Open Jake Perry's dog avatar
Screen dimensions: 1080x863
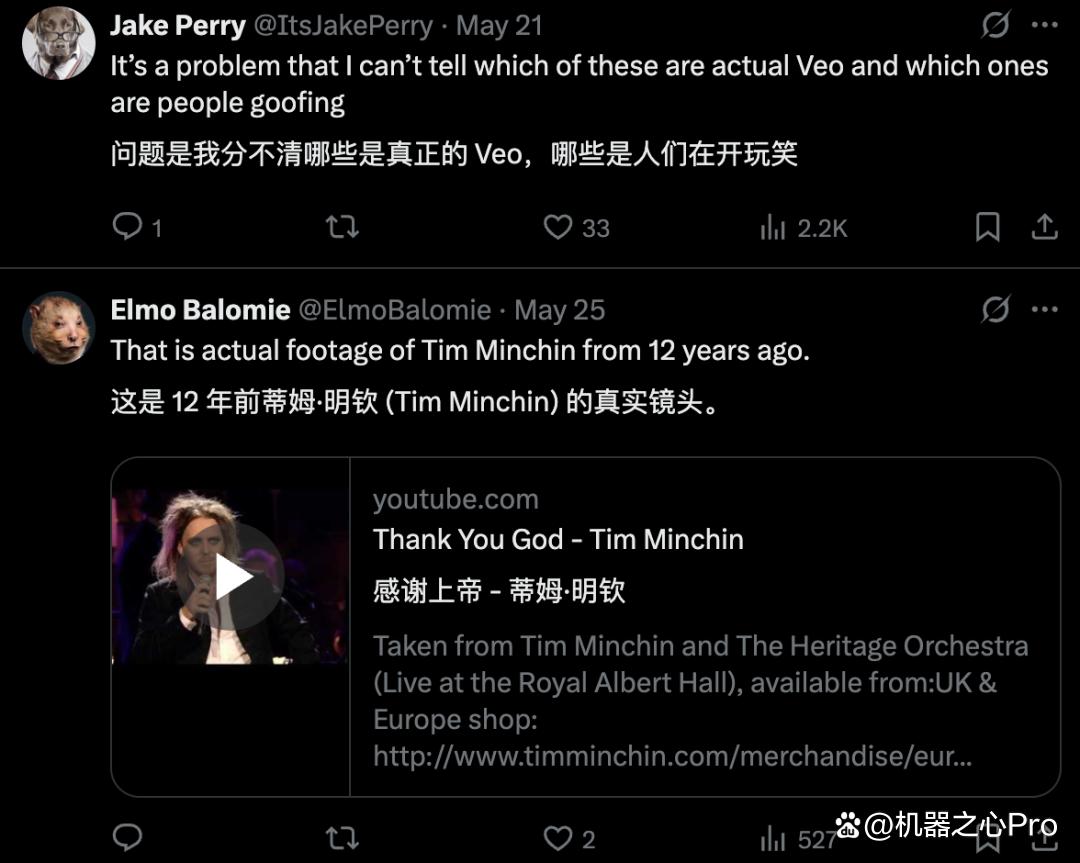click(x=59, y=43)
